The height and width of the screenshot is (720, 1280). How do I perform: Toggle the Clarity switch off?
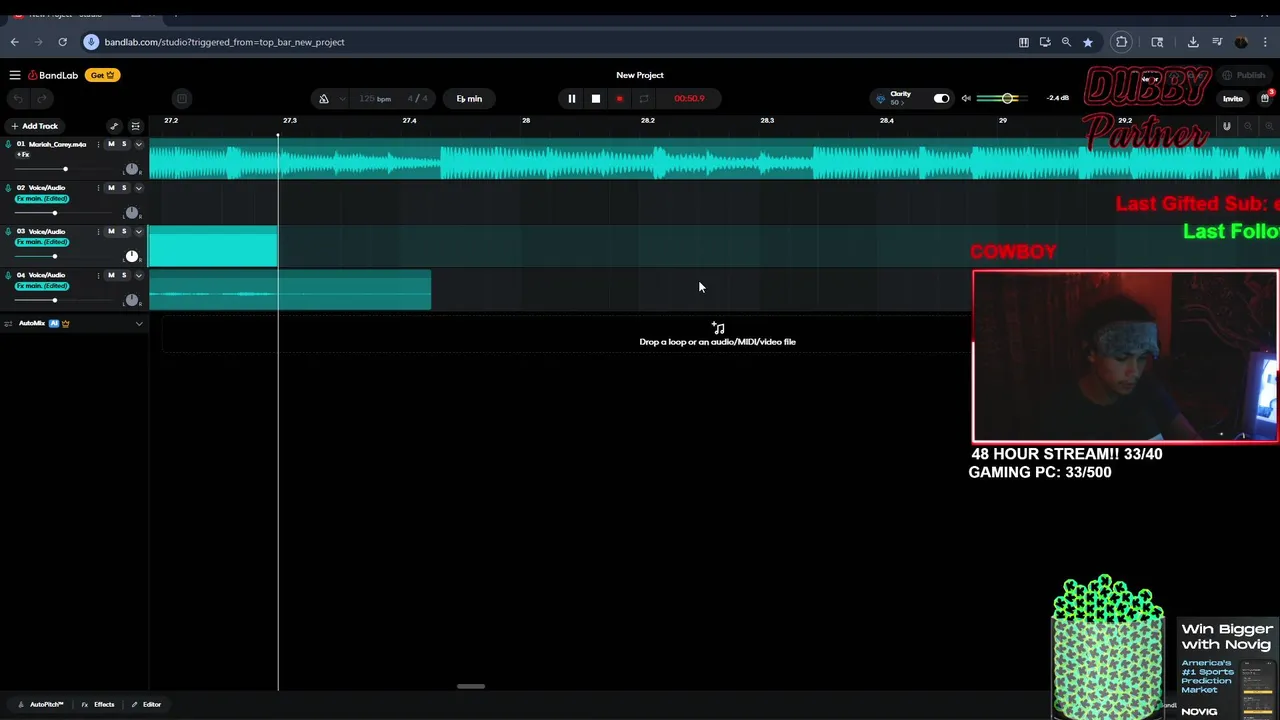[x=941, y=98]
